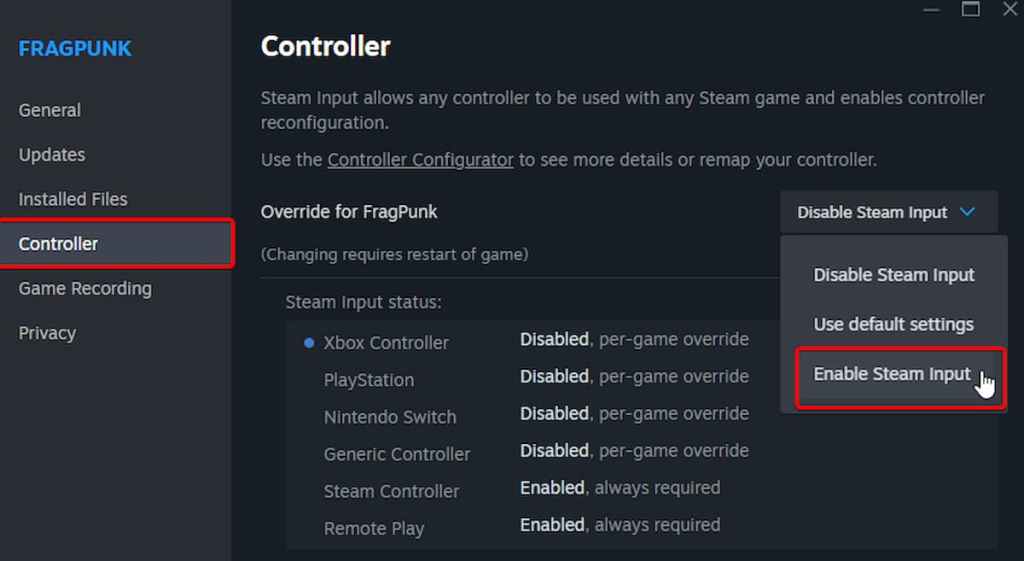Open the Privacy settings tab
The width and height of the screenshot is (1024, 561).
point(47,333)
